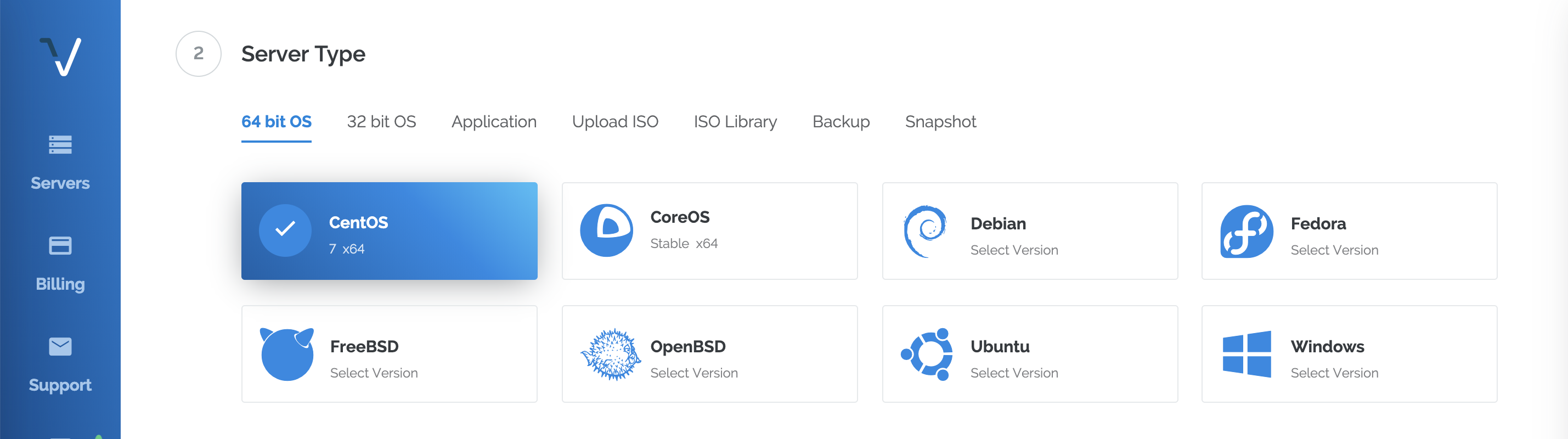Click the OpenBSD card title
The height and width of the screenshot is (439, 1568).
pyautogui.click(x=688, y=347)
